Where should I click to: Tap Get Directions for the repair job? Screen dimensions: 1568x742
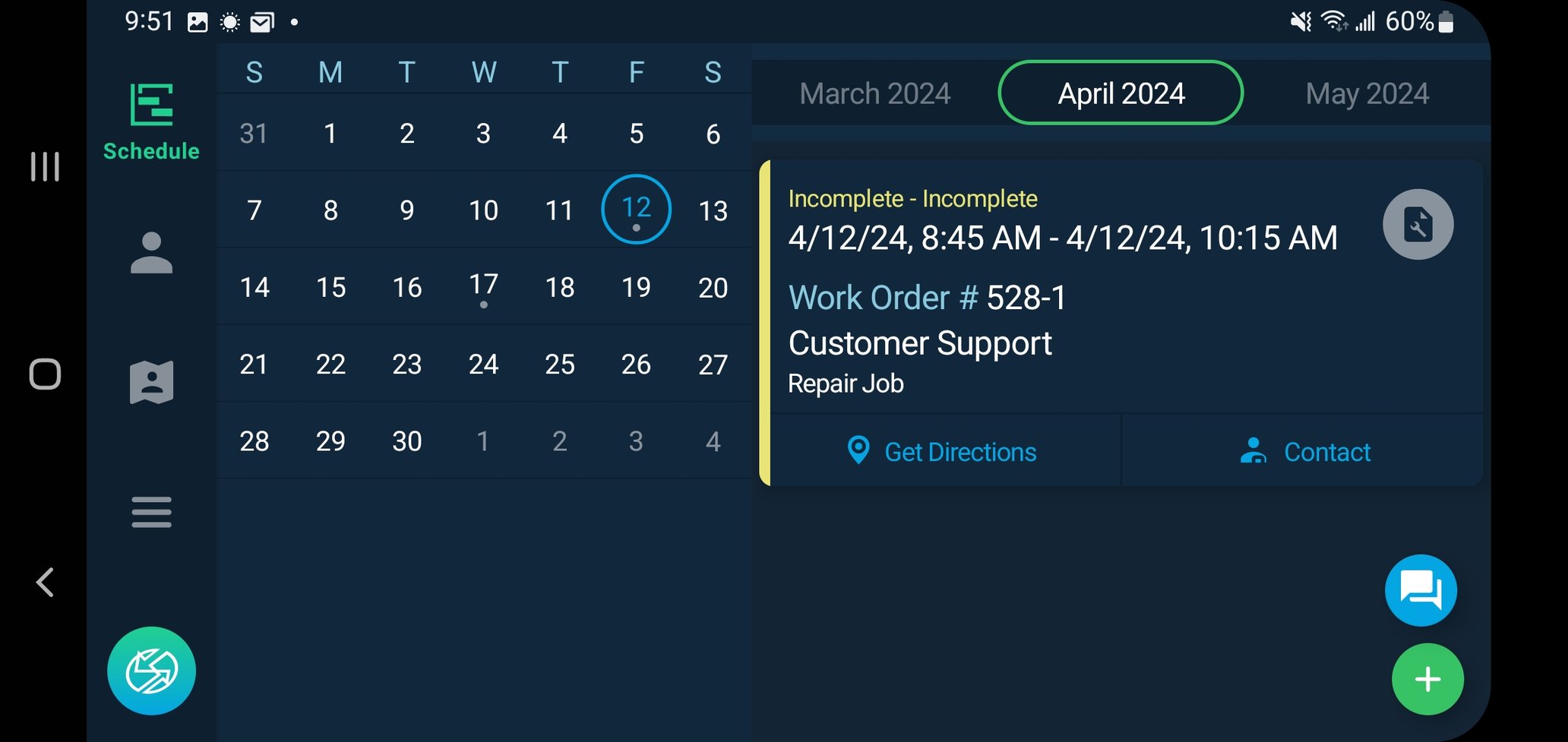click(959, 451)
